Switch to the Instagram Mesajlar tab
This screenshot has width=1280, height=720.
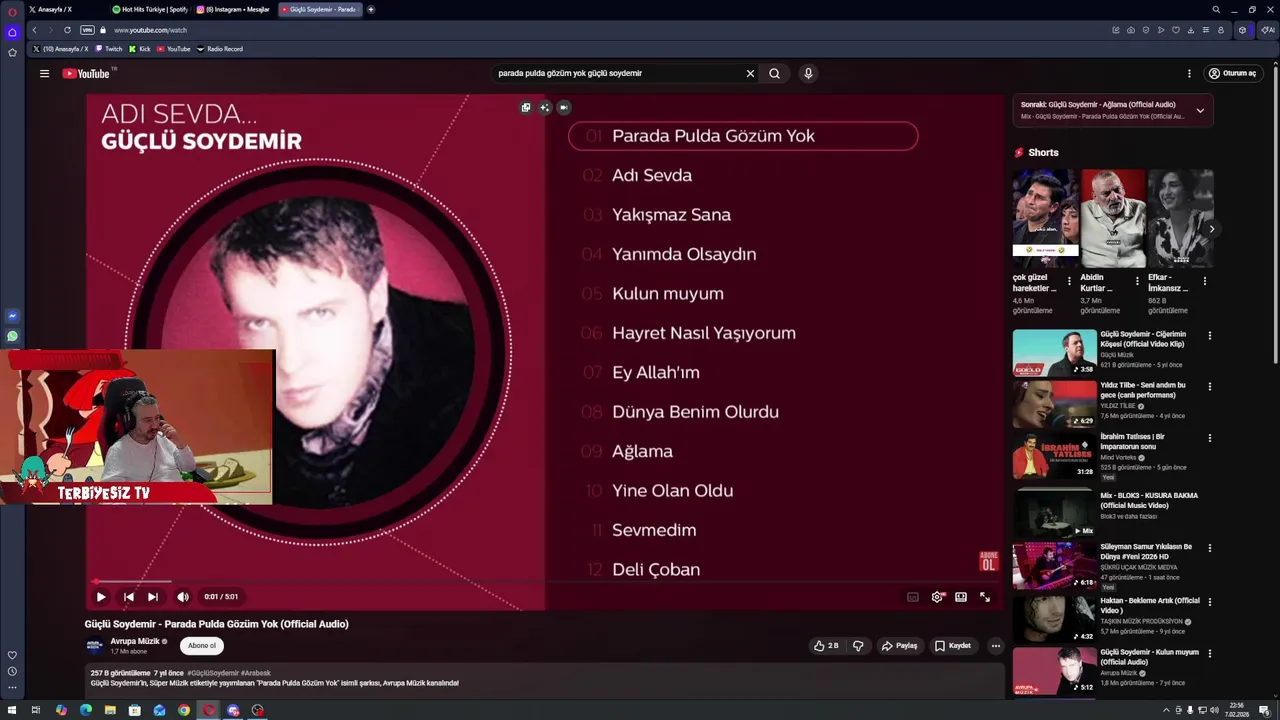point(234,9)
